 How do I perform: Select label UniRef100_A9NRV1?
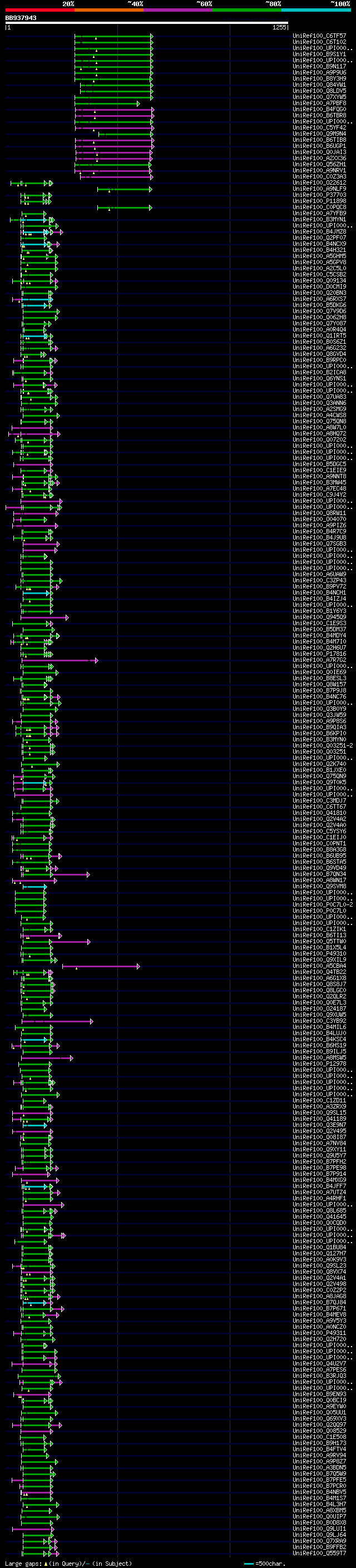coord(319,170)
